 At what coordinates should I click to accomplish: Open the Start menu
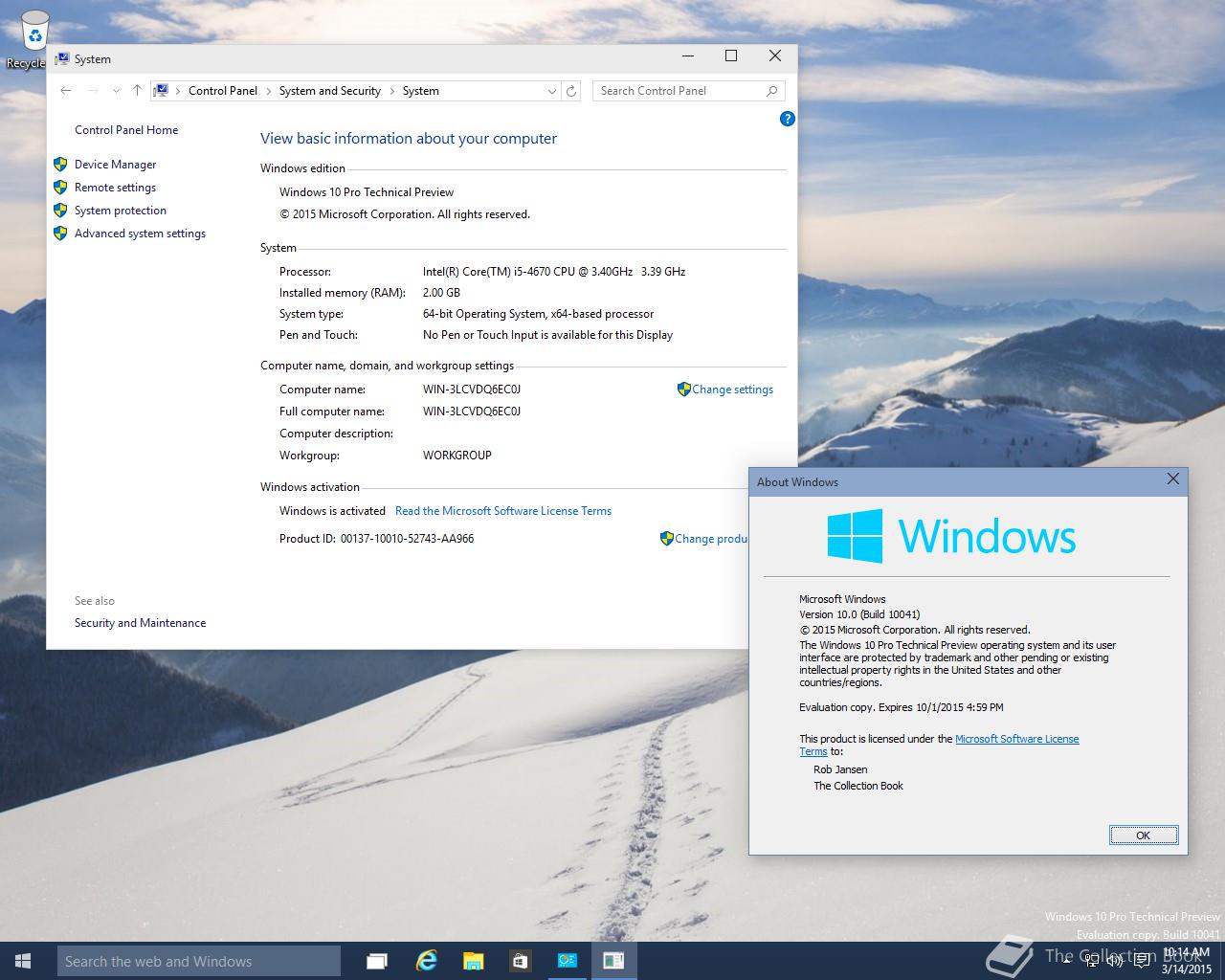tap(23, 961)
